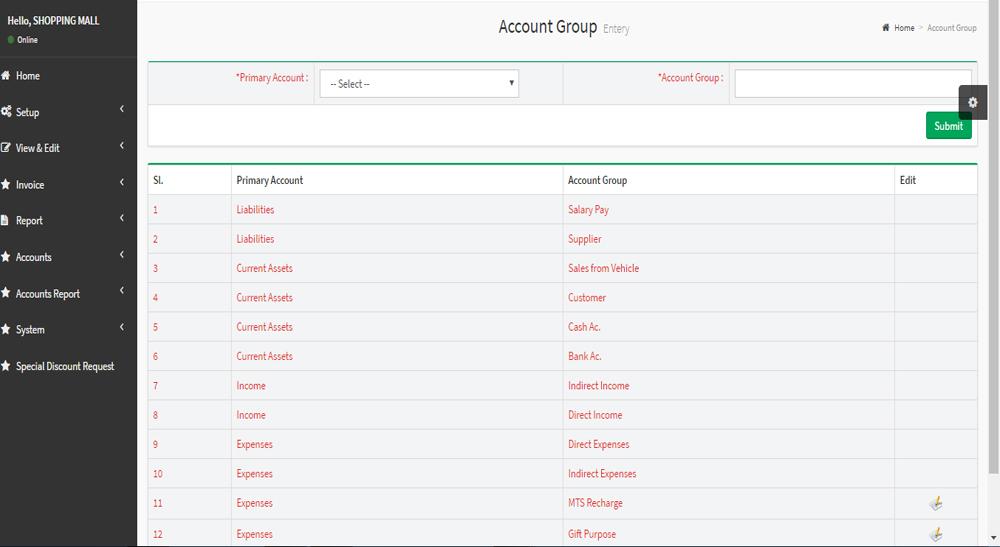Open the Invoice menu item
Screen dimensions: 1000x547
[x=68, y=185]
